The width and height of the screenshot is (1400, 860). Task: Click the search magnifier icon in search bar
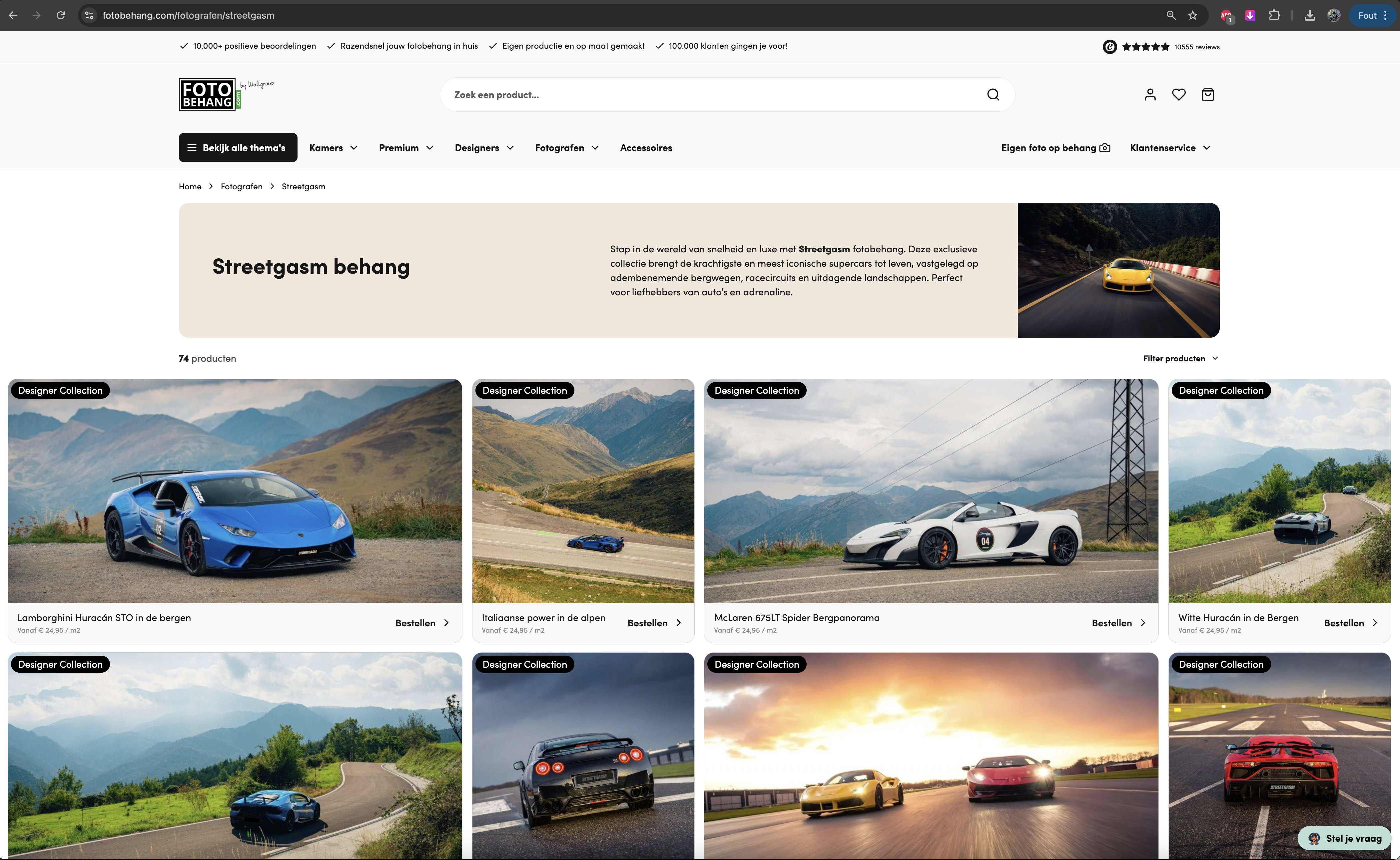[993, 94]
